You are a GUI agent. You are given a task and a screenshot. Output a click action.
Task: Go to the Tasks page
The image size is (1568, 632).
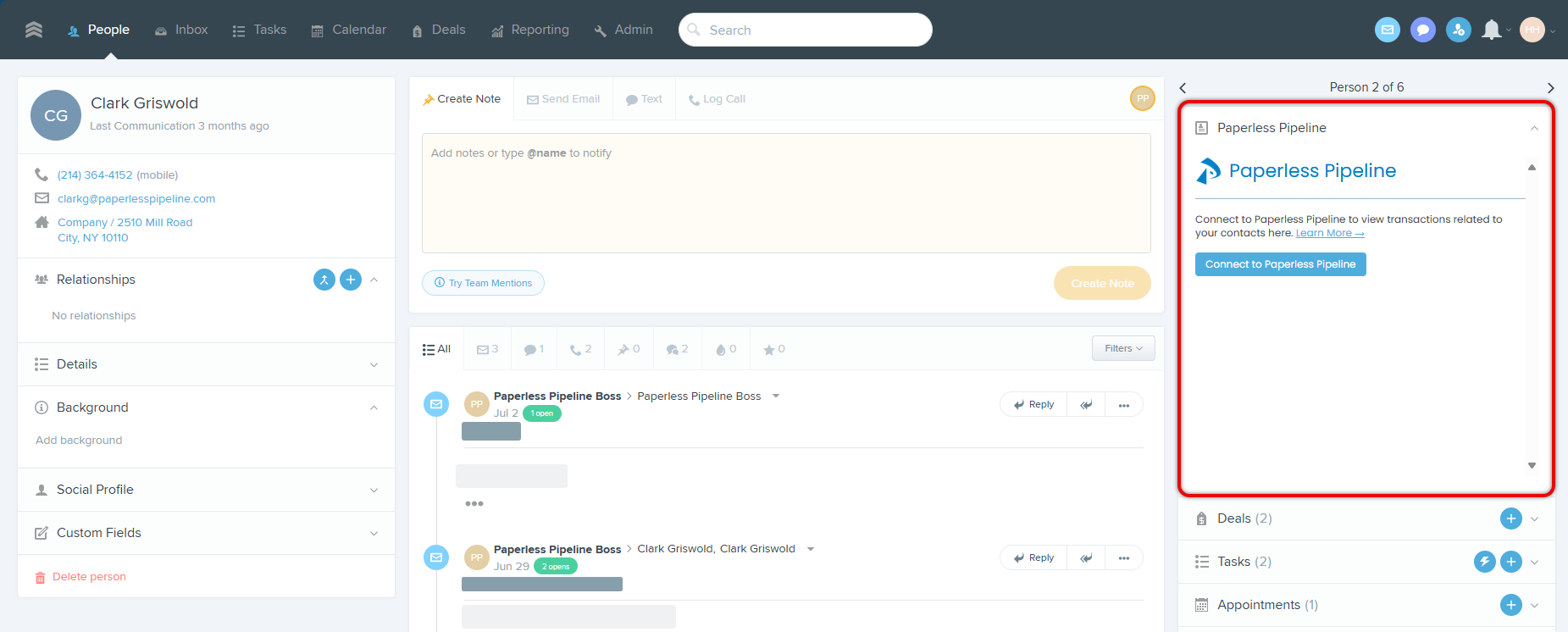tap(259, 30)
